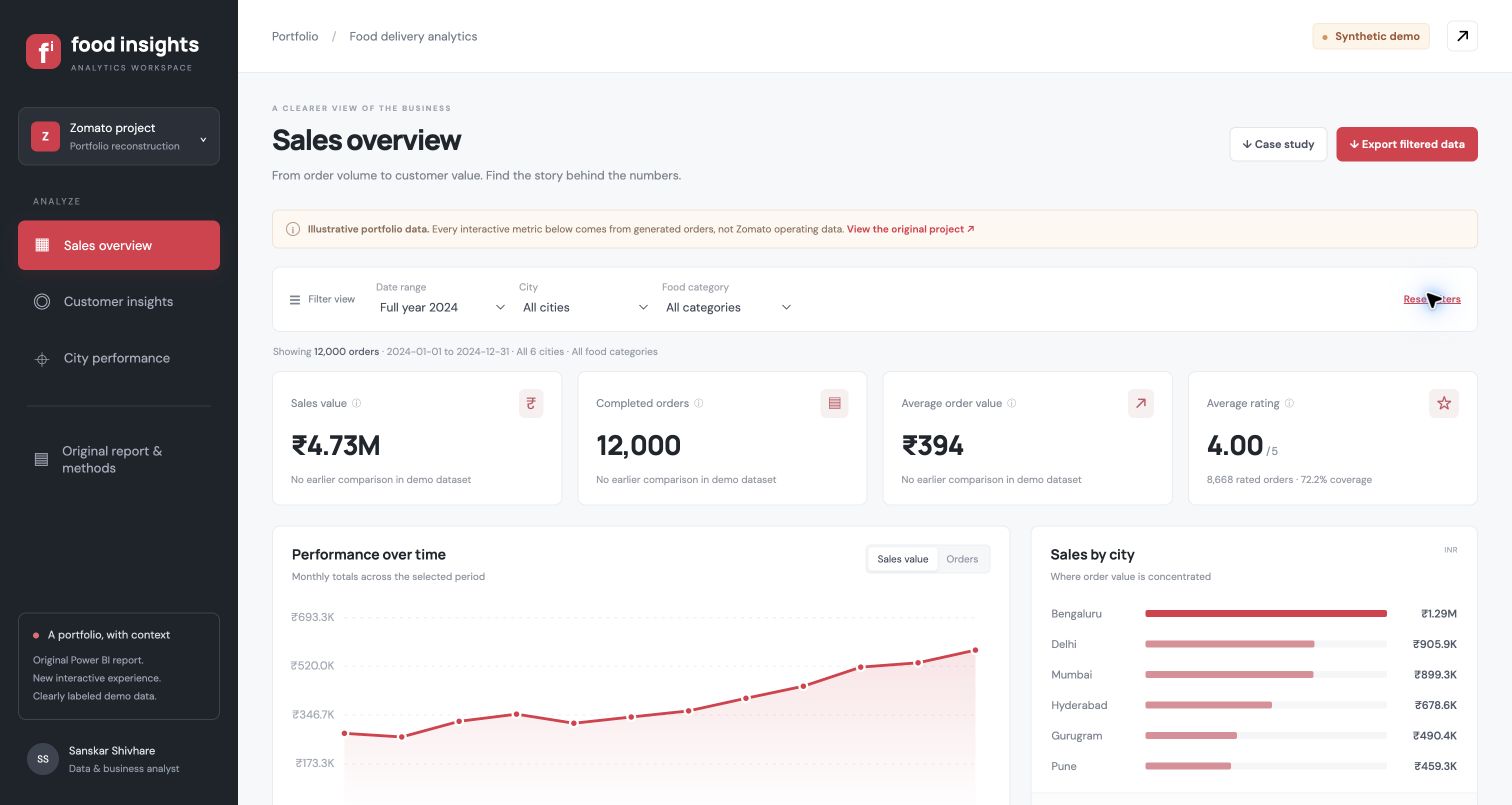Click the Completed orders info icon
Viewport: 1512px width, 805px height.
(x=698, y=403)
